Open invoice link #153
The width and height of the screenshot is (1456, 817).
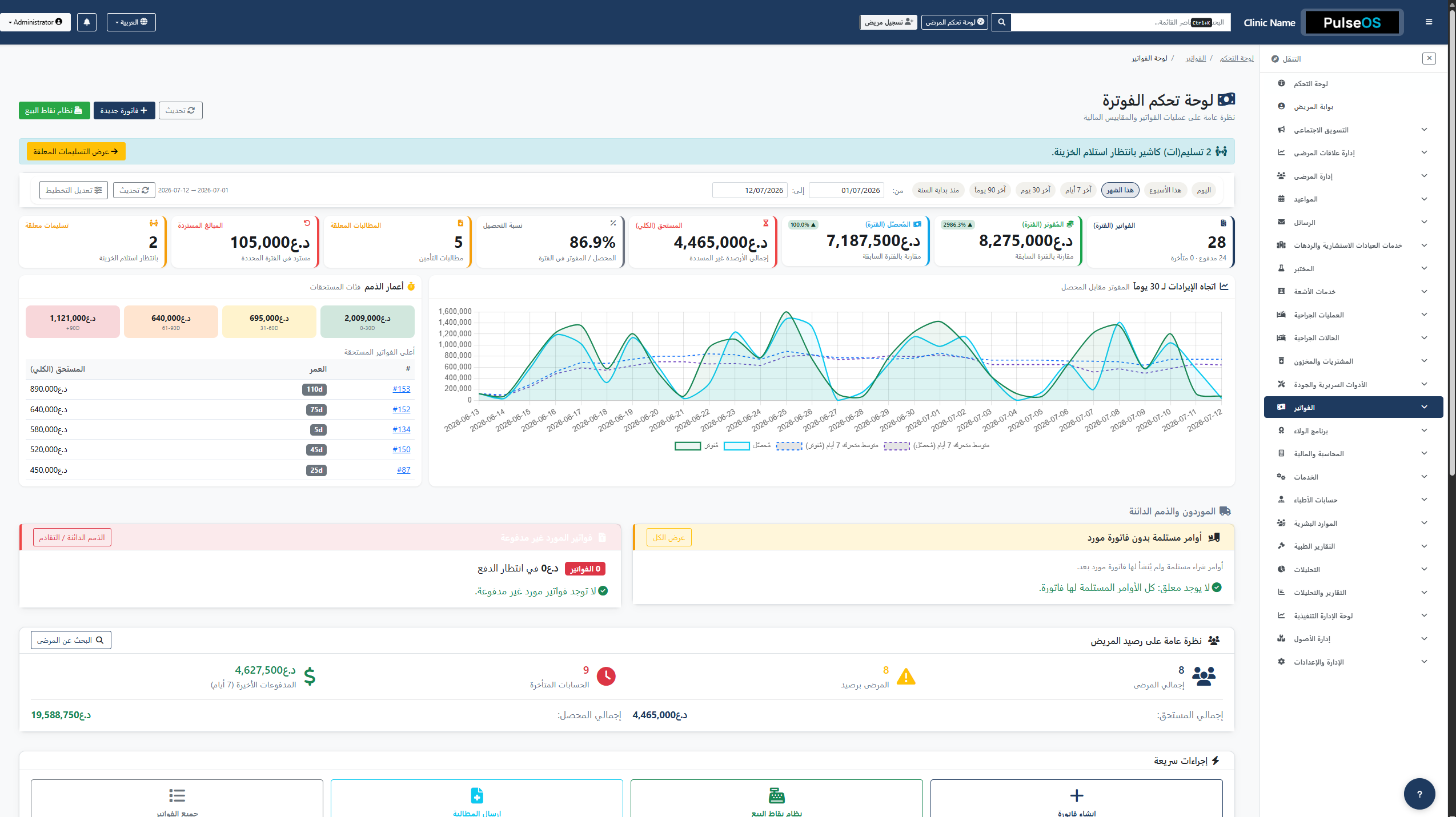click(x=402, y=389)
